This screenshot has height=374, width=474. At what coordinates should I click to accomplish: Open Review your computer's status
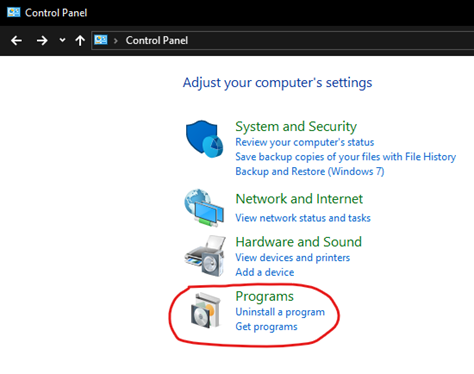click(305, 142)
